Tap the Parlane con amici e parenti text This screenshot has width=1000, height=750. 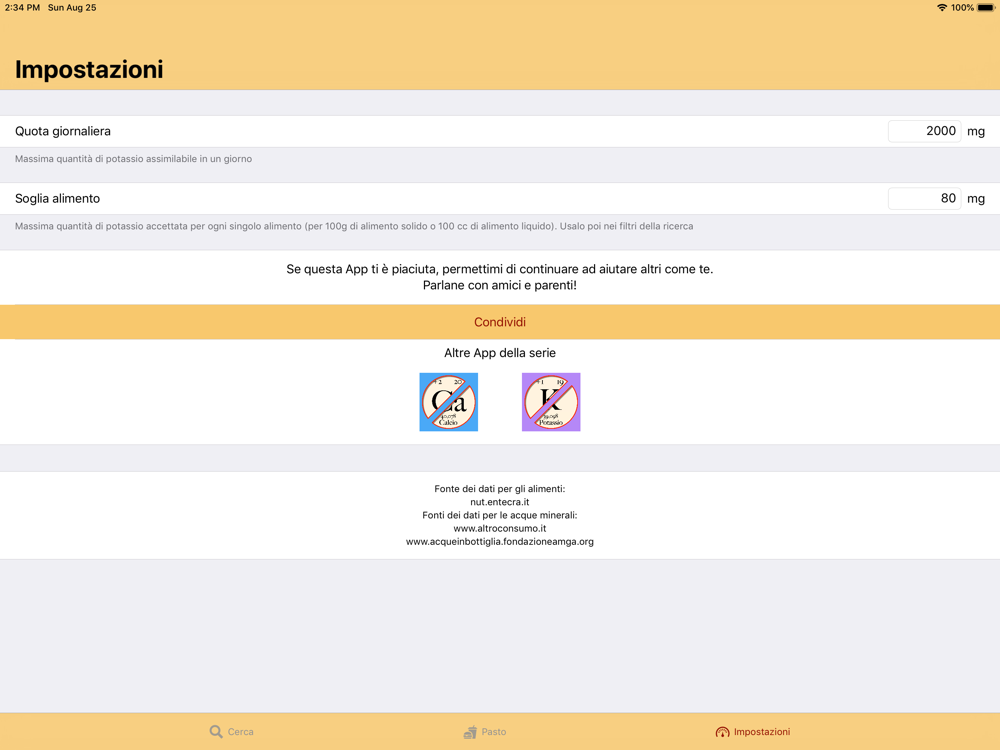click(499, 285)
